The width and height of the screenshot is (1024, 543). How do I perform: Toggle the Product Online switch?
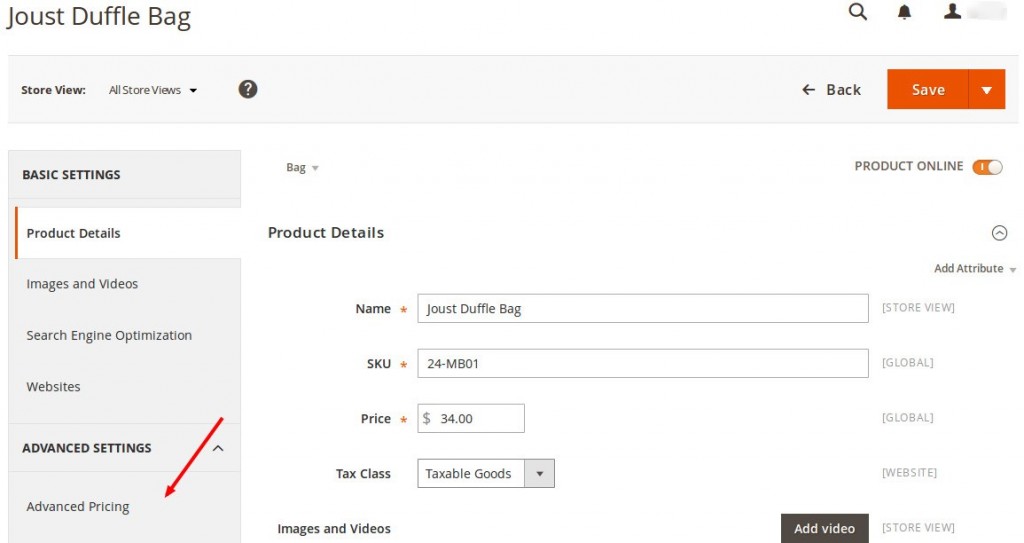coord(987,167)
